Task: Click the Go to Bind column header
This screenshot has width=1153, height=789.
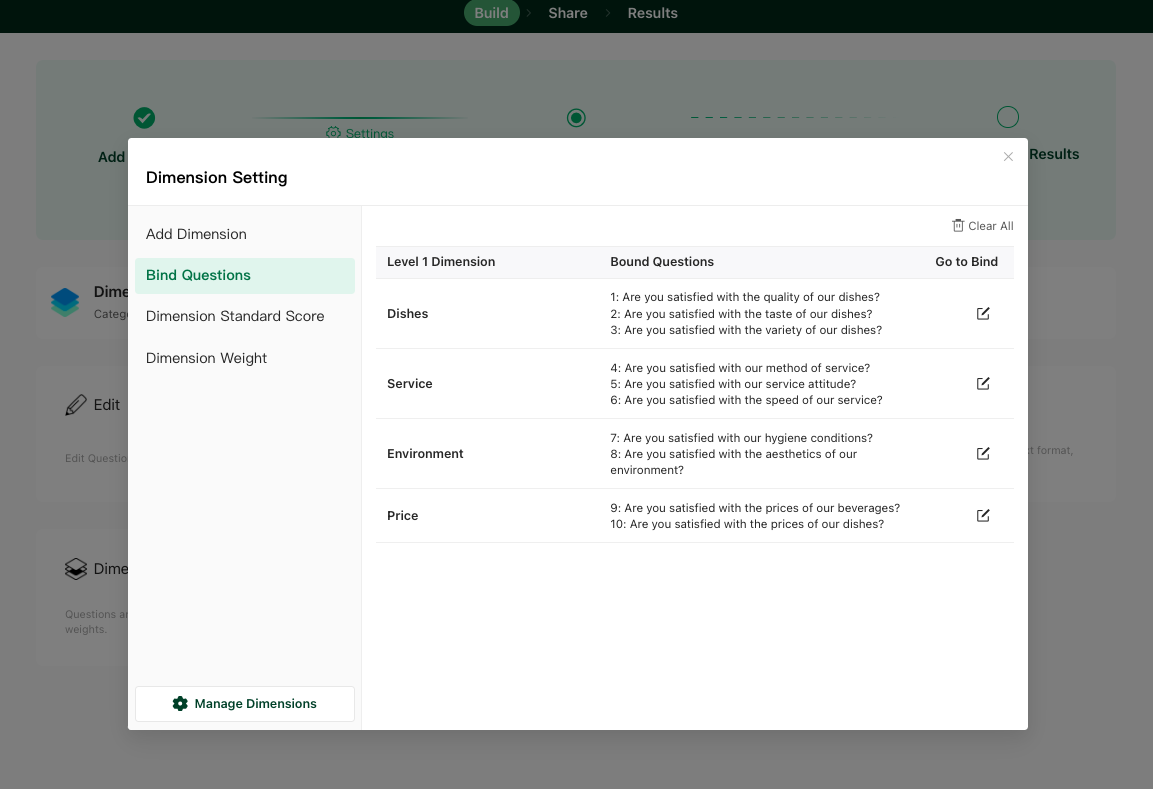Action: point(966,262)
